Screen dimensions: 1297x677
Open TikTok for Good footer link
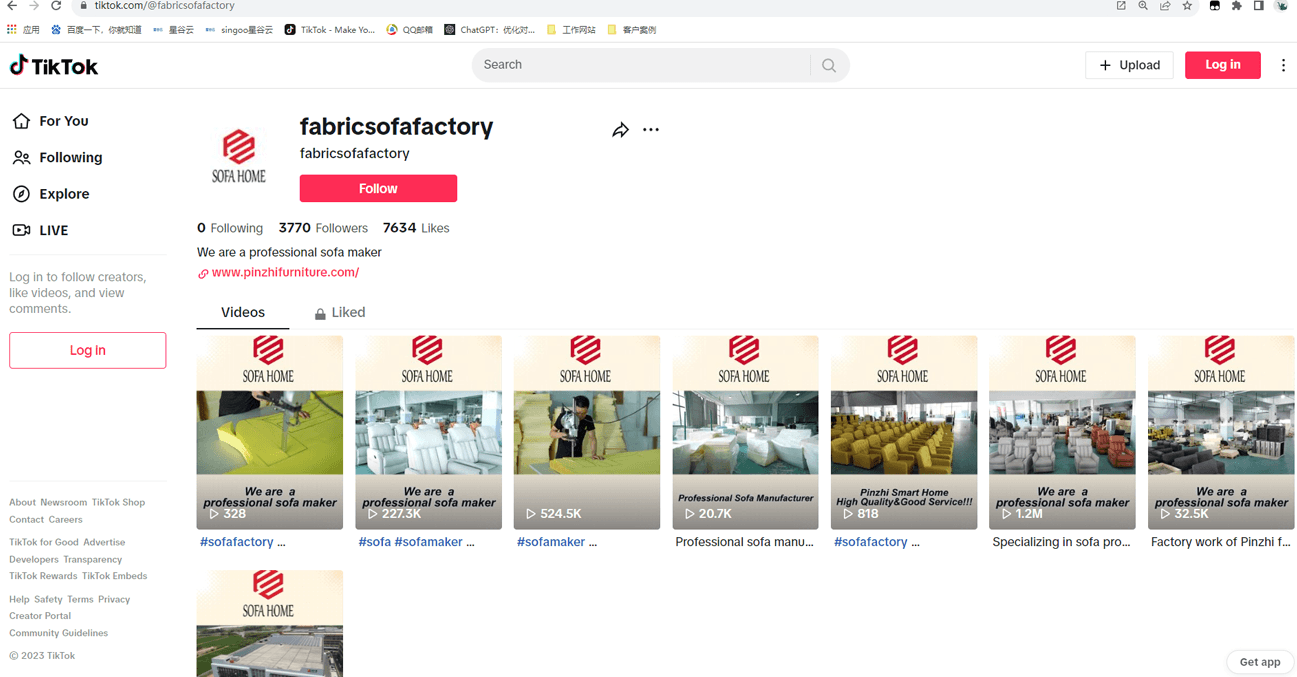(x=44, y=542)
